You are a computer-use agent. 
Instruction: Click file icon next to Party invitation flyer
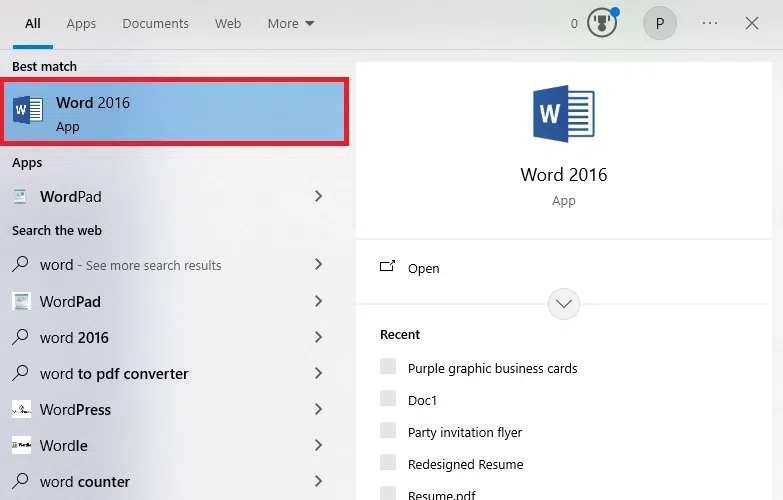[x=388, y=430]
